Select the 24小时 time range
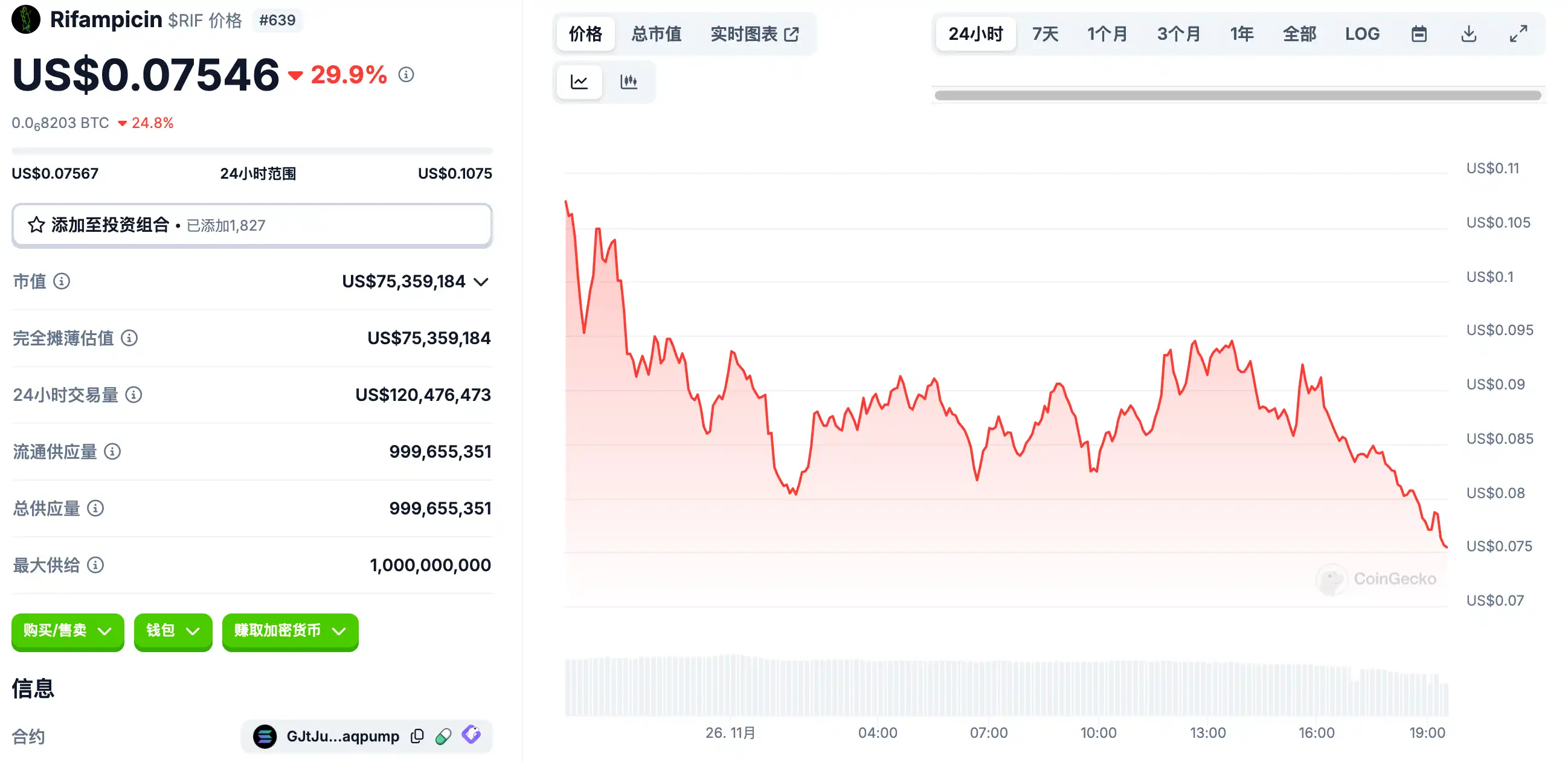Image resolution: width=1568 pixels, height=762 pixels. pos(975,34)
